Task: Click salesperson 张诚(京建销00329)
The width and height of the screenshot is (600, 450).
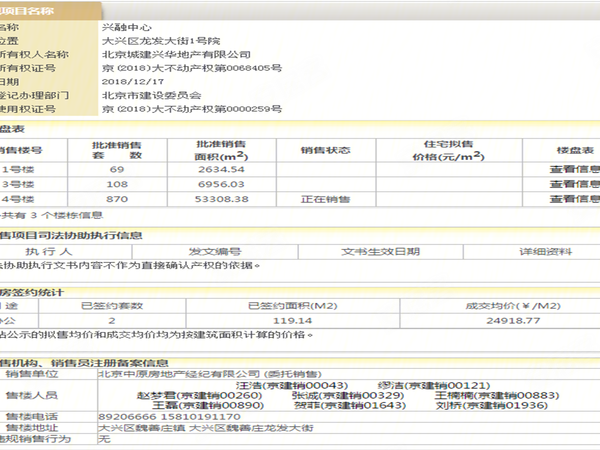Action: (348, 395)
